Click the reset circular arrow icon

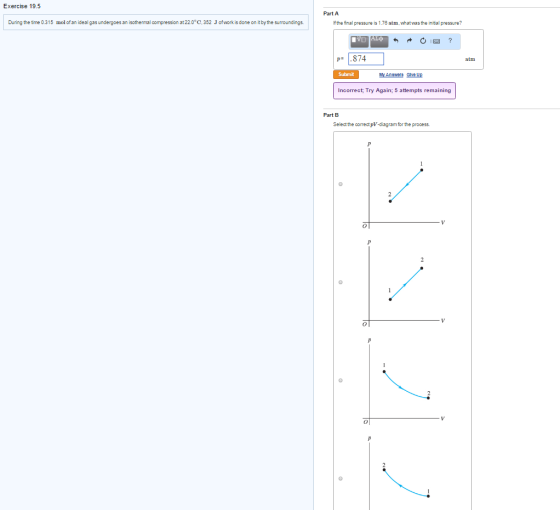pos(423,41)
